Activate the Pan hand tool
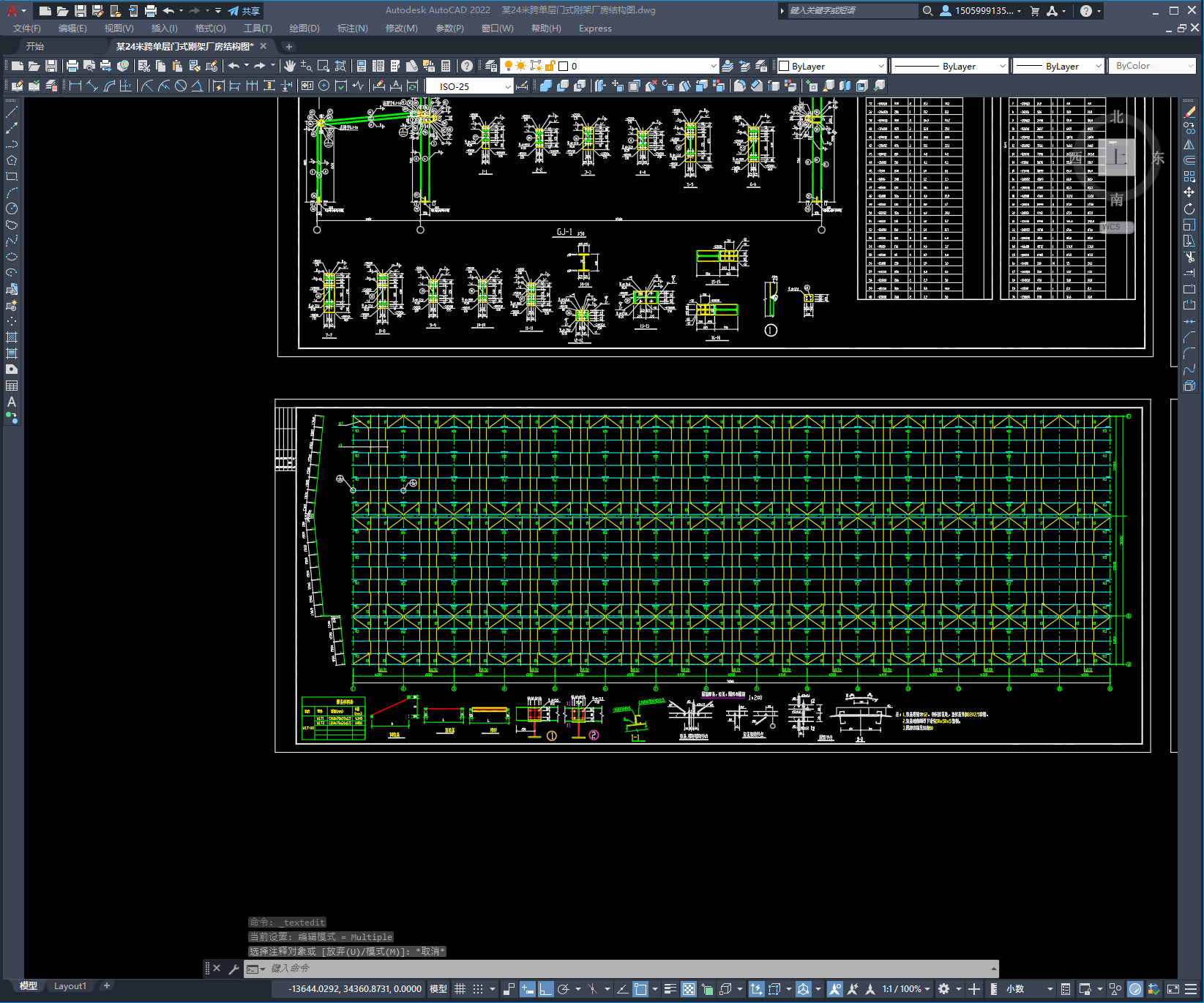The width and height of the screenshot is (1204, 1003). (x=290, y=66)
